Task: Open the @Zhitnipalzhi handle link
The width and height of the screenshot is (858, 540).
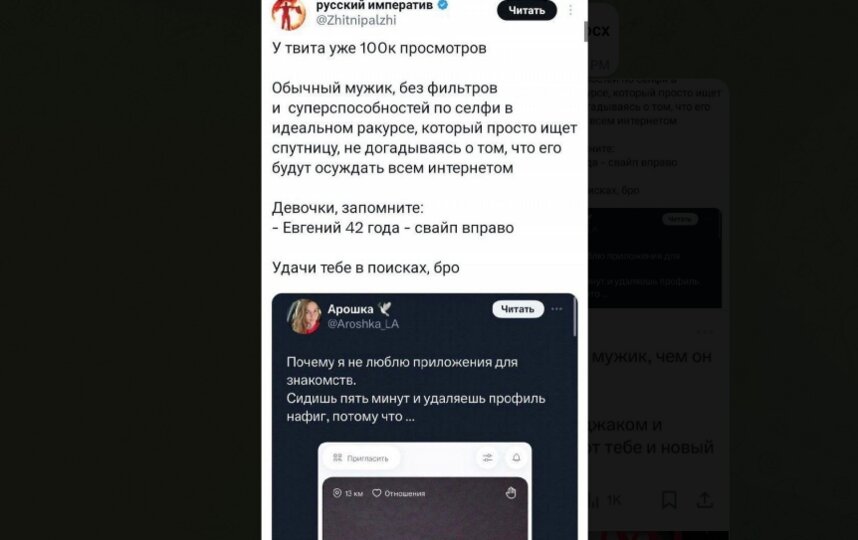Action: click(x=356, y=20)
